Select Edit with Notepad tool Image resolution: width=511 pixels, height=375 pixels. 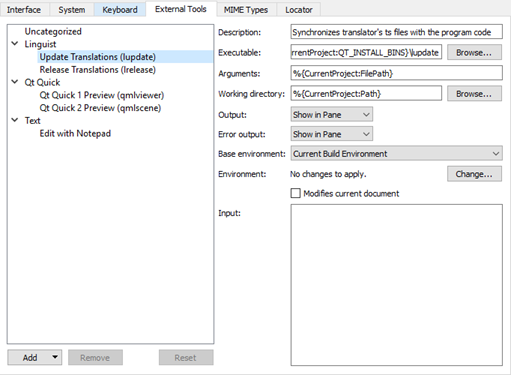click(x=75, y=133)
